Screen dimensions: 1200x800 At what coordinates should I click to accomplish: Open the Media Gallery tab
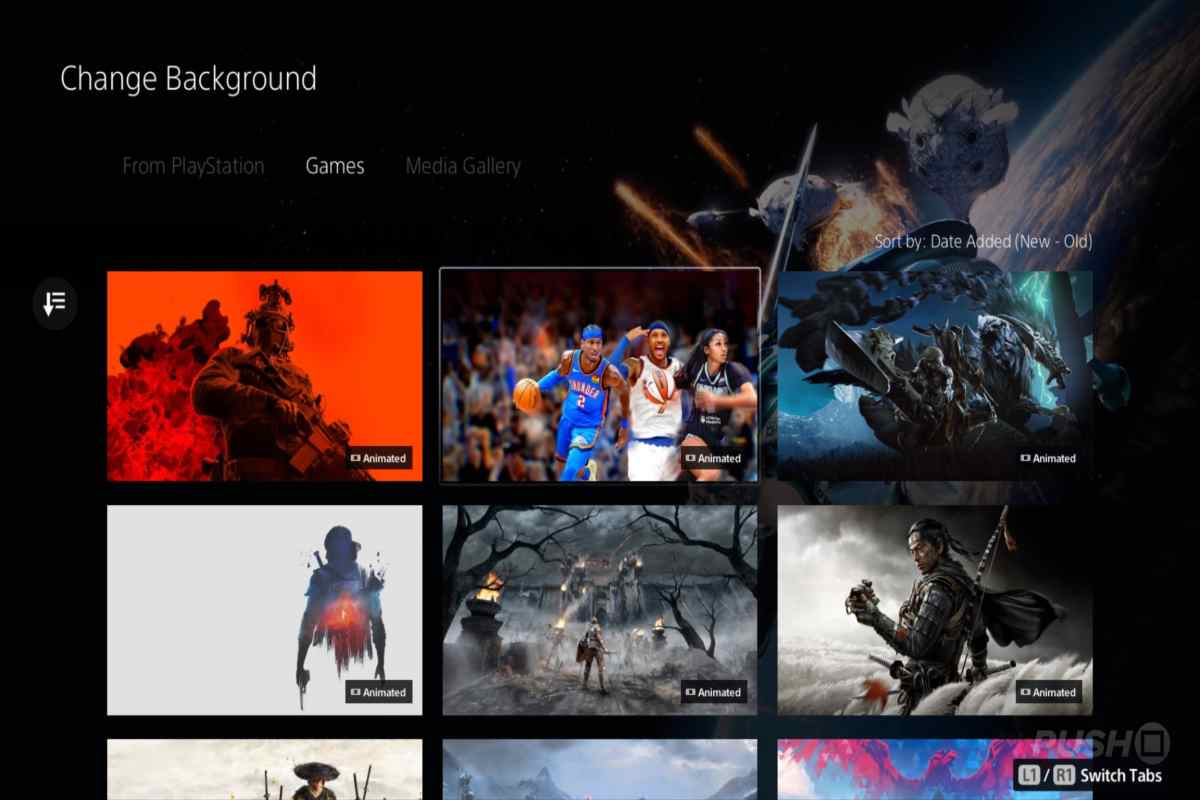(463, 166)
